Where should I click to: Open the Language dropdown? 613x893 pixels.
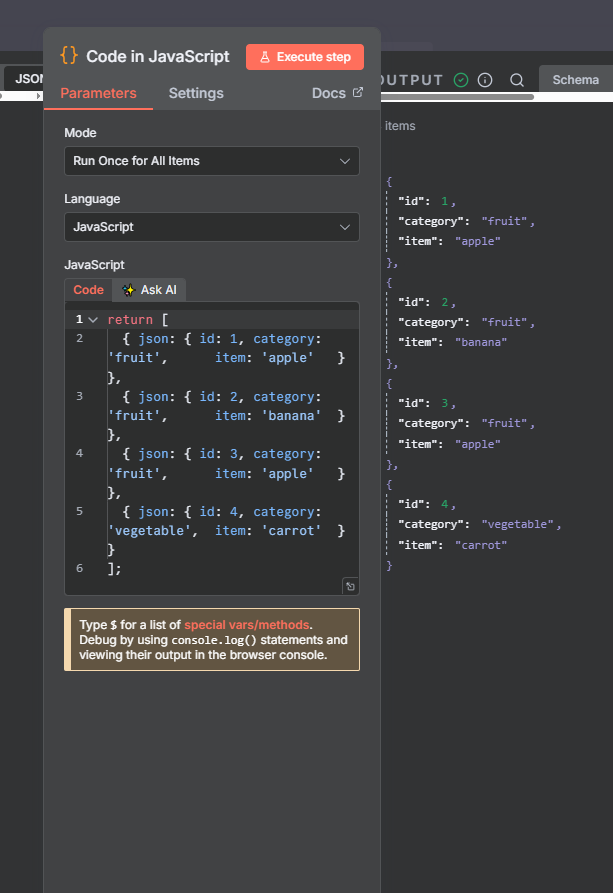[x=211, y=227]
